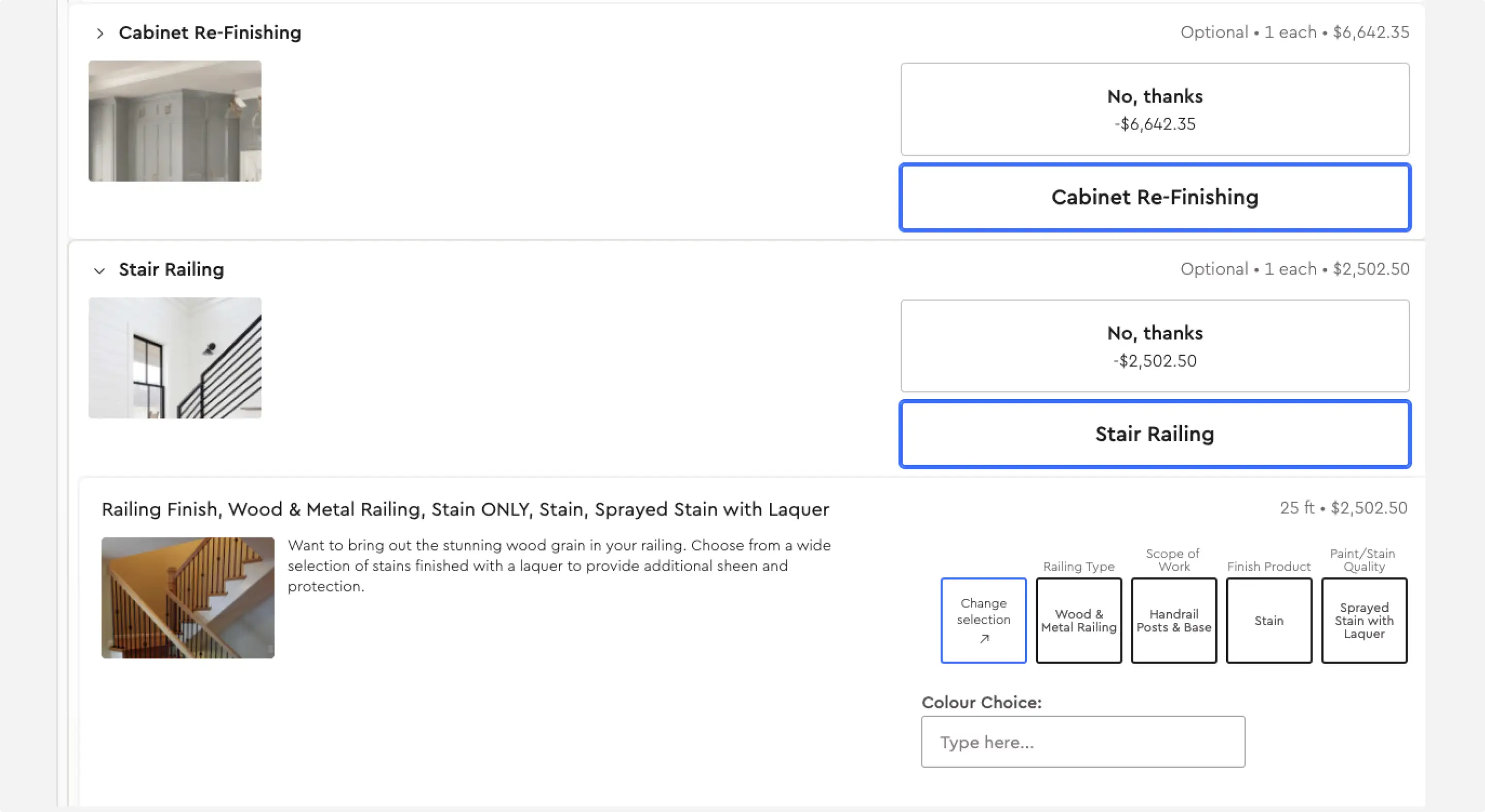This screenshot has height=812, width=1485.
Task: Click the Wood & Metal Railing tile
Action: click(1079, 620)
